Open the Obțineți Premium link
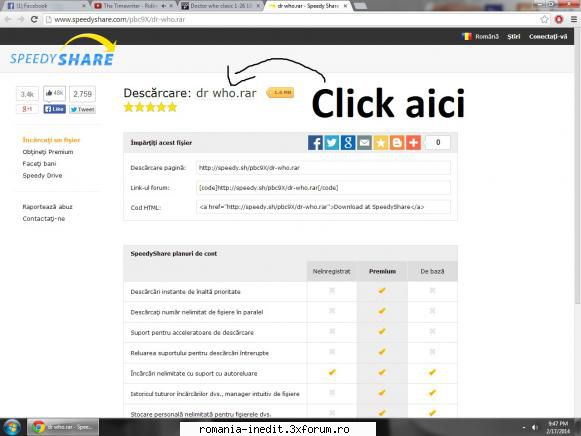Screen dimensions: 581x436 [48, 152]
